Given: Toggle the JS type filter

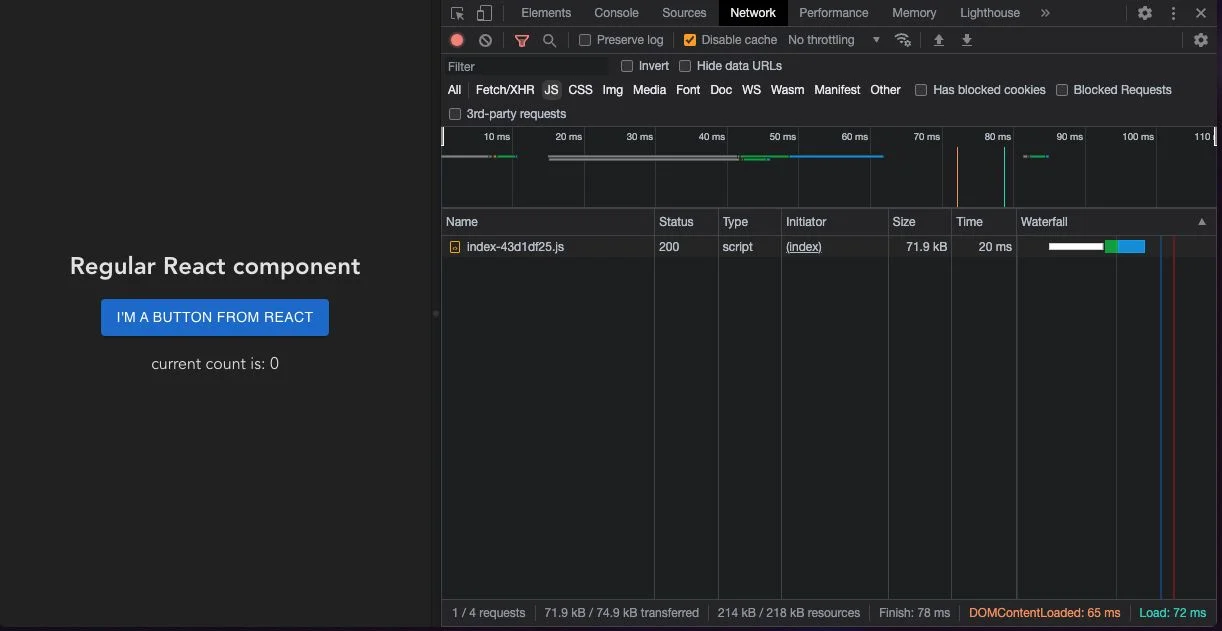Looking at the screenshot, I should (551, 90).
